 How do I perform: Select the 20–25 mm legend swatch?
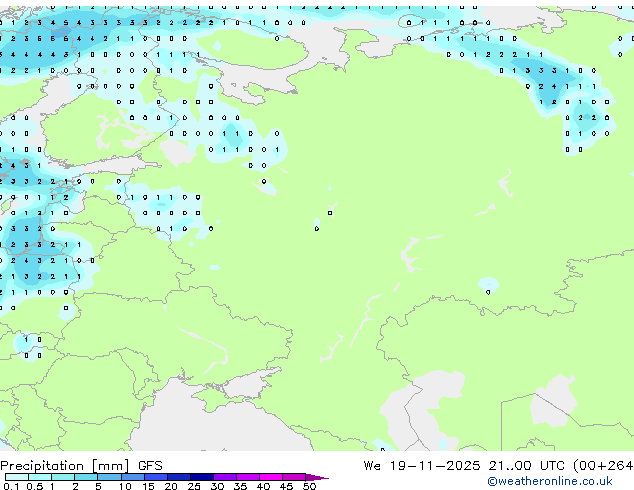(179, 477)
